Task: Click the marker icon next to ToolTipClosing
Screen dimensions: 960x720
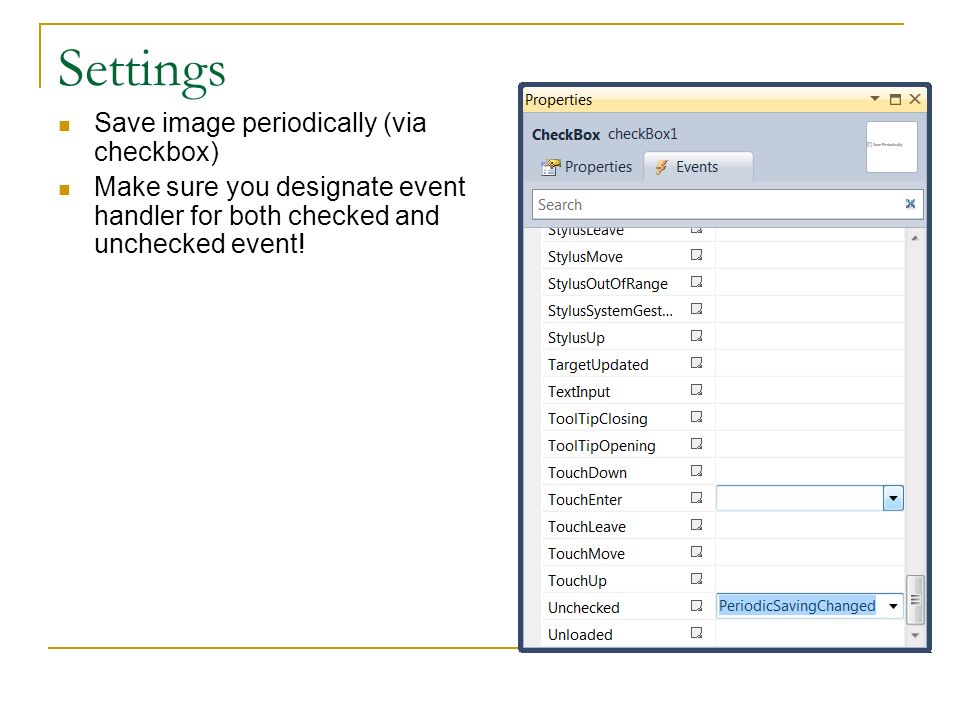Action: pyautogui.click(x=697, y=417)
